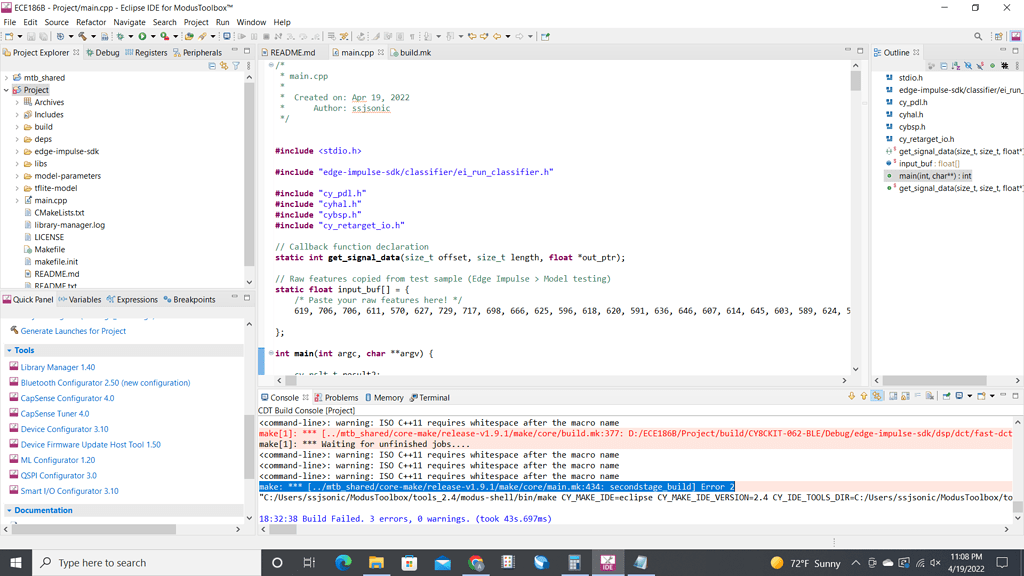
Task: Toggle word wrap in the console
Action: (x=919, y=397)
